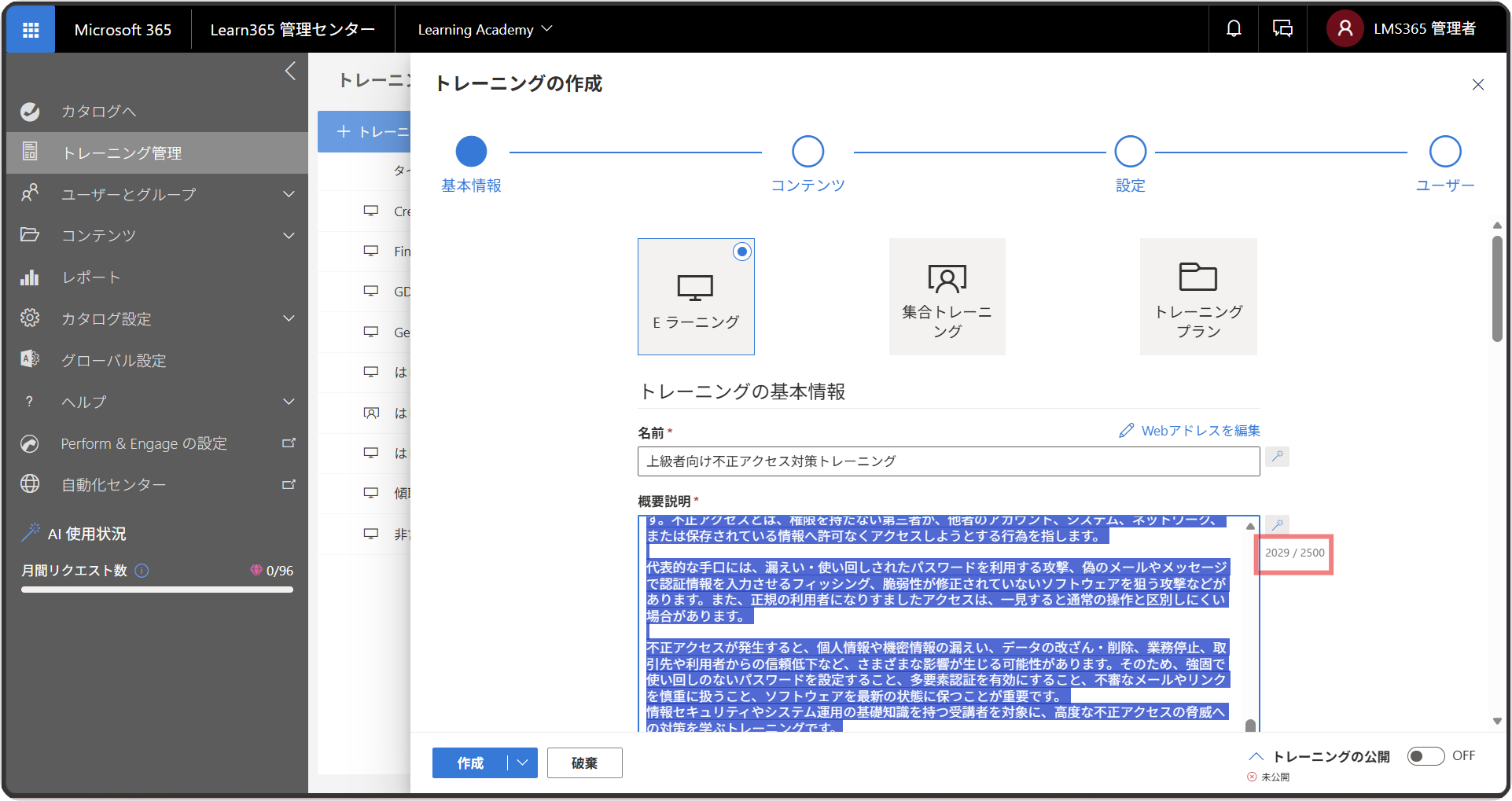Toggle the トレーニングの公開 switch
This screenshot has width=1512, height=801.
(x=1426, y=756)
